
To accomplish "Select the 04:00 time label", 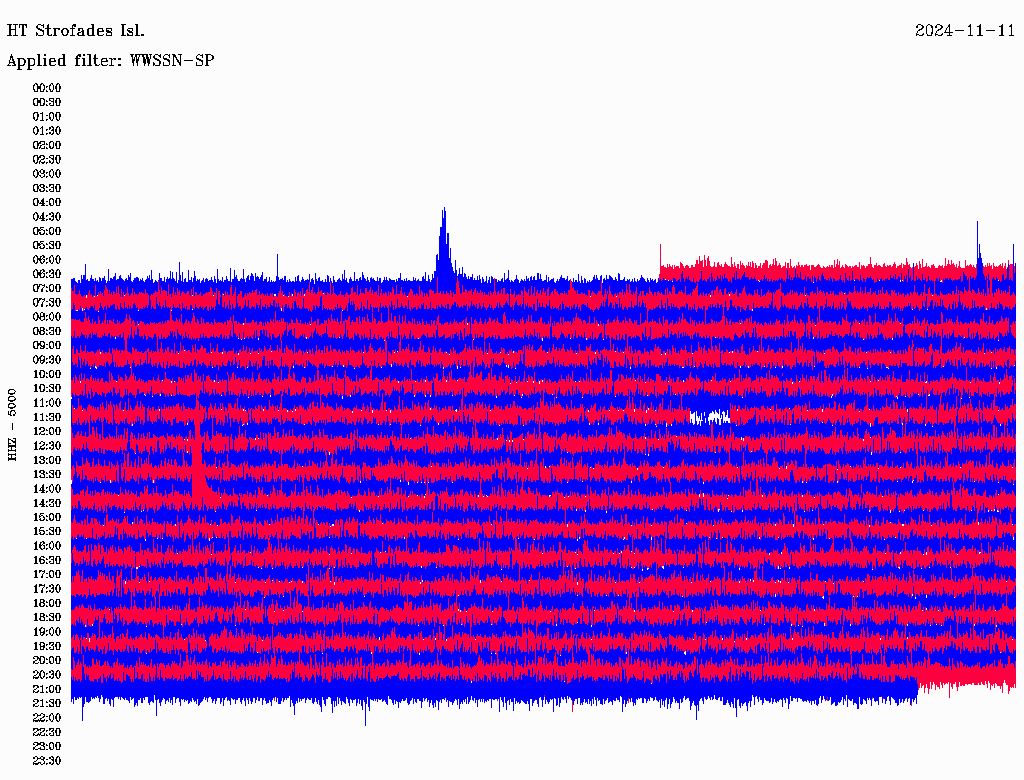I will [47, 203].
